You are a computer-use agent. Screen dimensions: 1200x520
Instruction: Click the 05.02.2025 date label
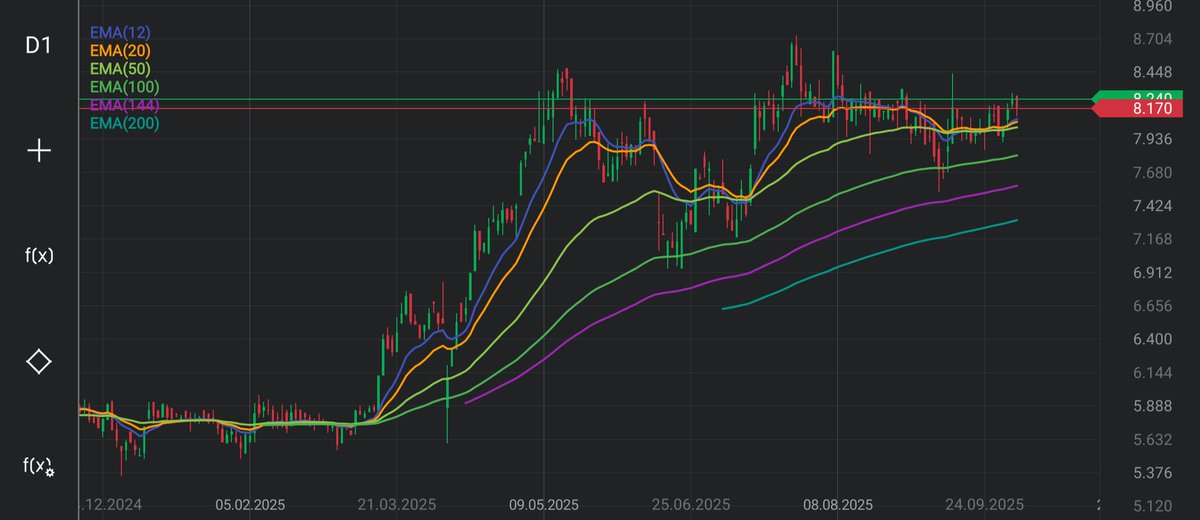click(x=250, y=504)
